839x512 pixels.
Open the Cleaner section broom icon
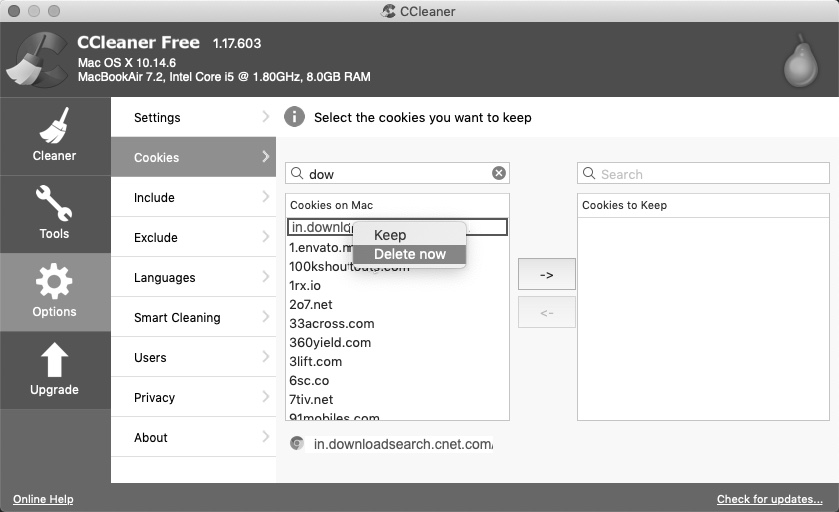(x=54, y=126)
